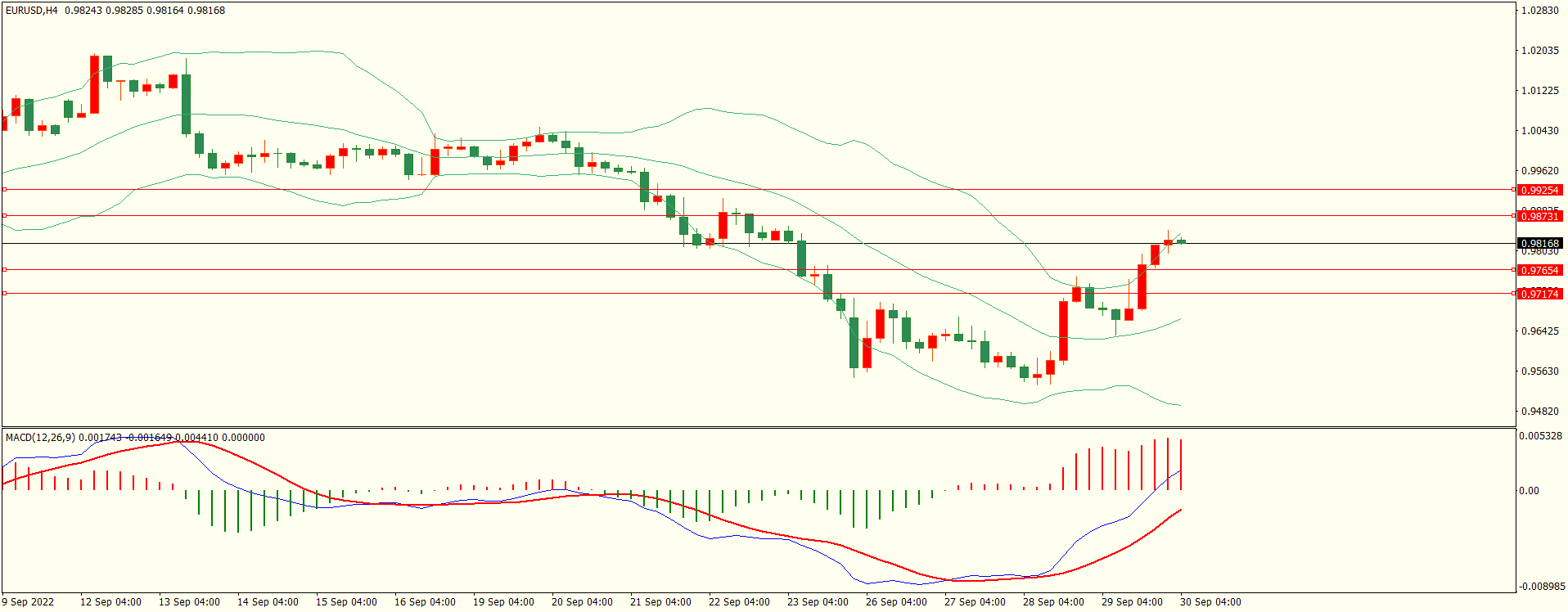
Task: Click the 0.99254 price level label
Action: pyautogui.click(x=1539, y=190)
